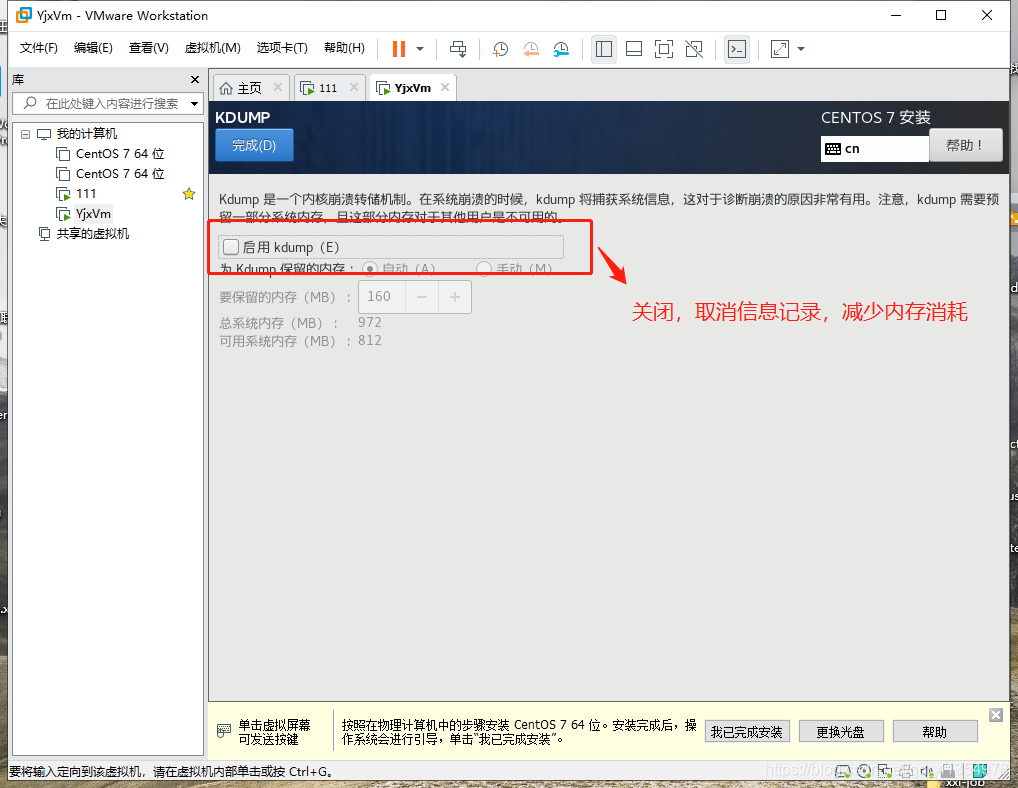Collapse the 我的计算机 tree node

(25, 133)
